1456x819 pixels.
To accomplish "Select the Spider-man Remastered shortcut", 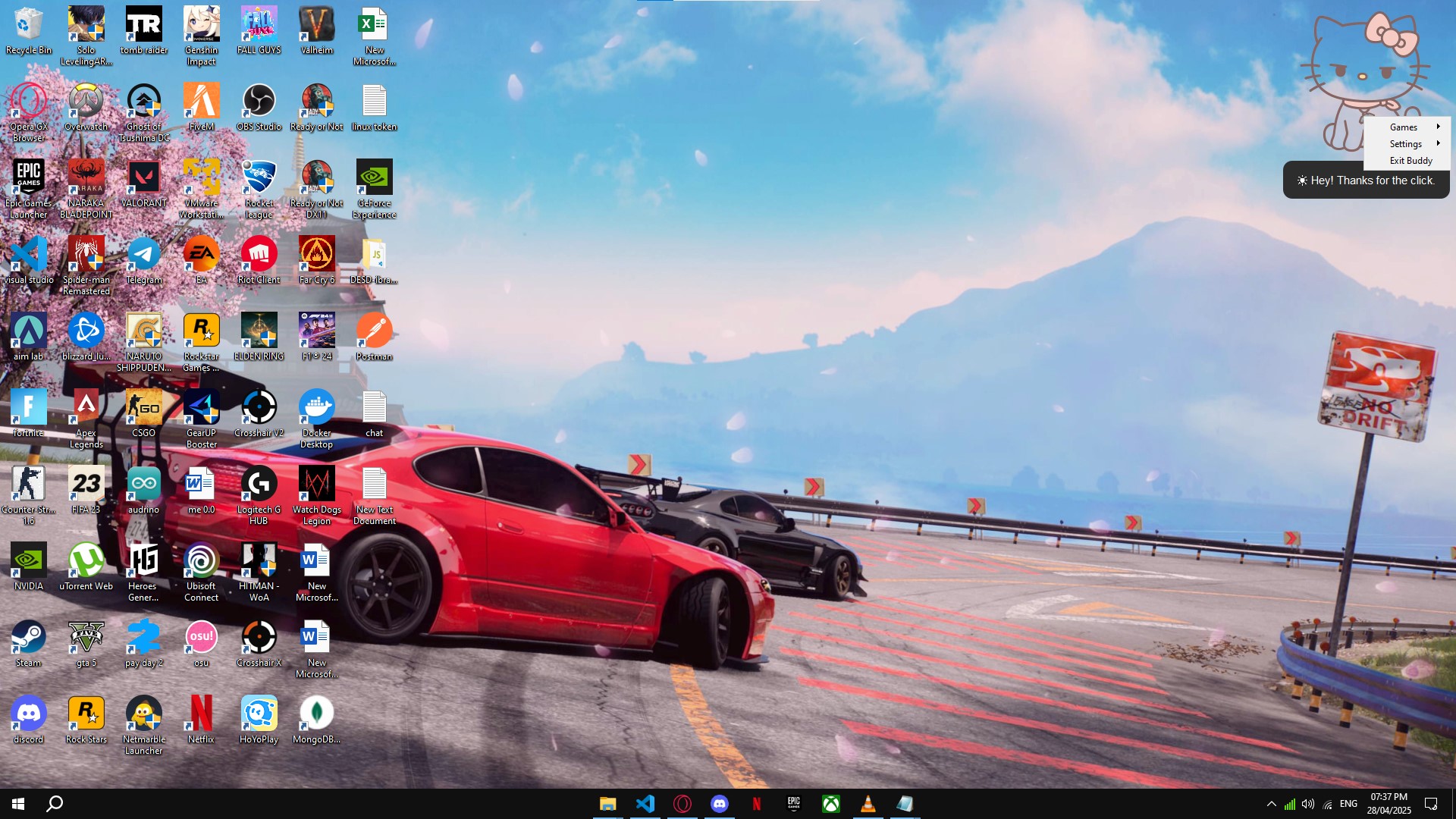I will click(x=86, y=266).
